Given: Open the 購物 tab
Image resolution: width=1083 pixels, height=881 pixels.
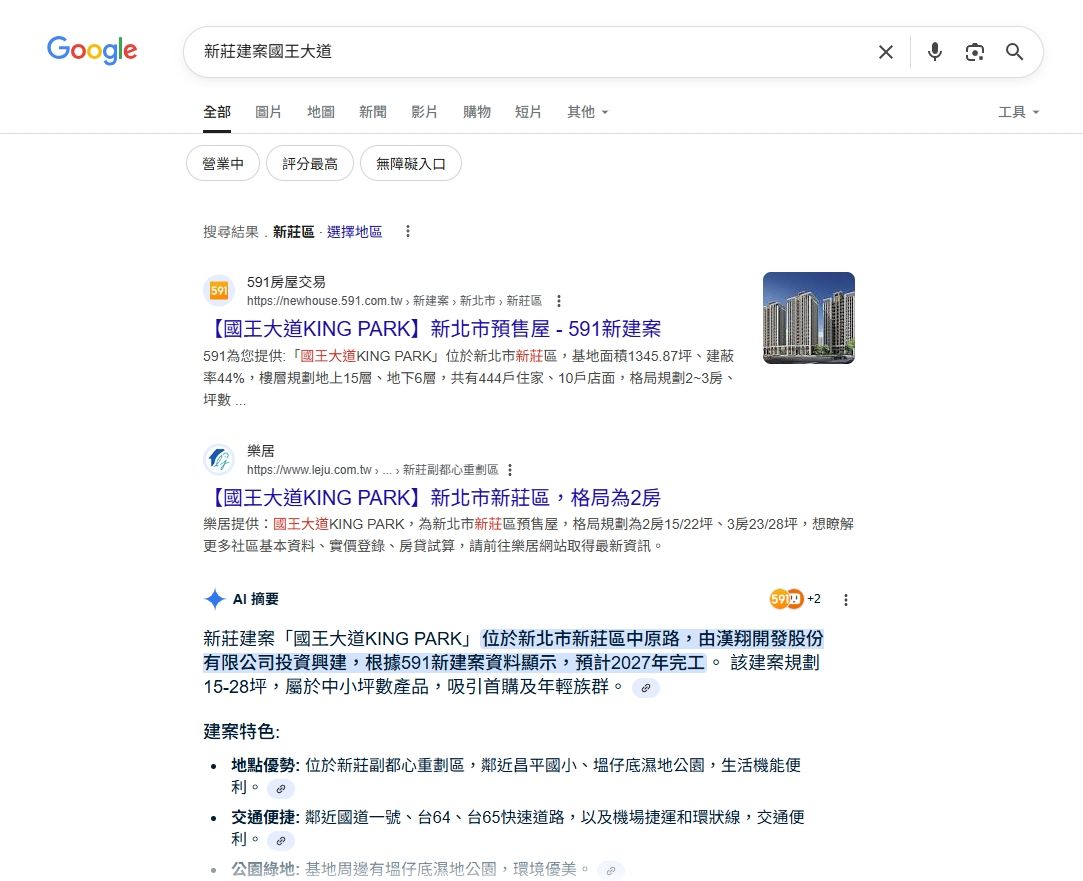Looking at the screenshot, I should pos(477,112).
